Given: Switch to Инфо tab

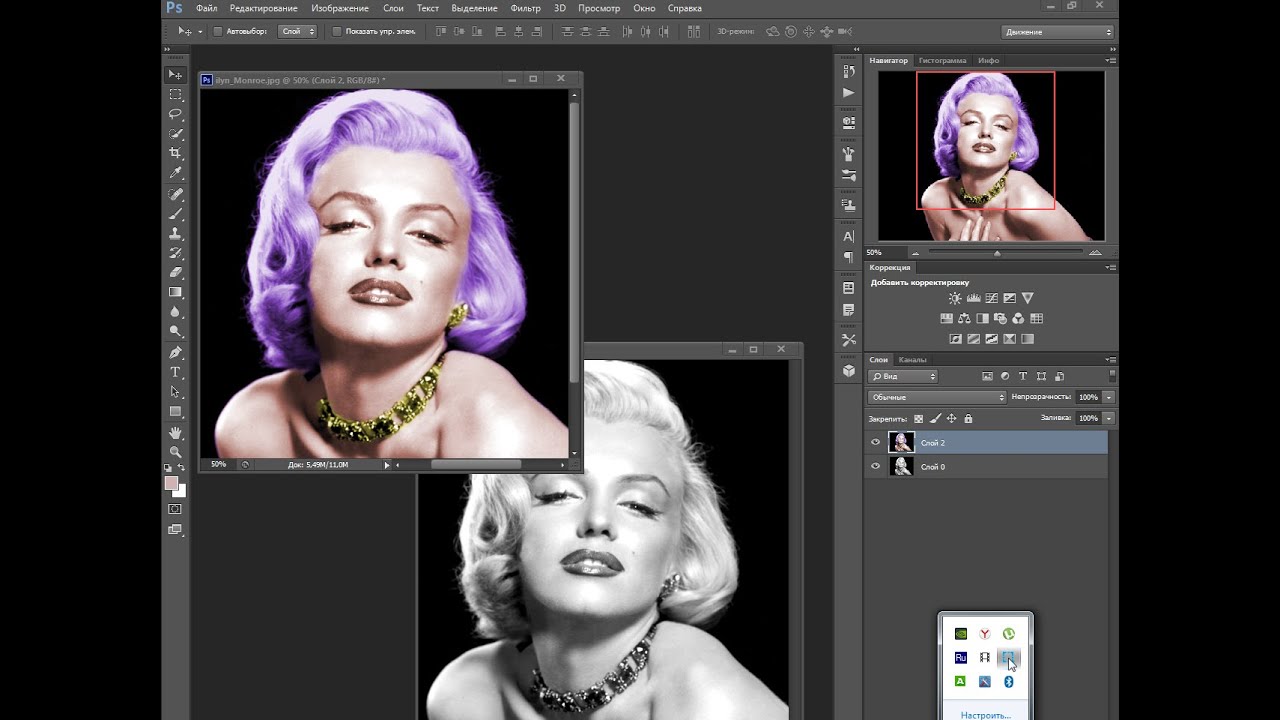Looking at the screenshot, I should pyautogui.click(x=989, y=60).
